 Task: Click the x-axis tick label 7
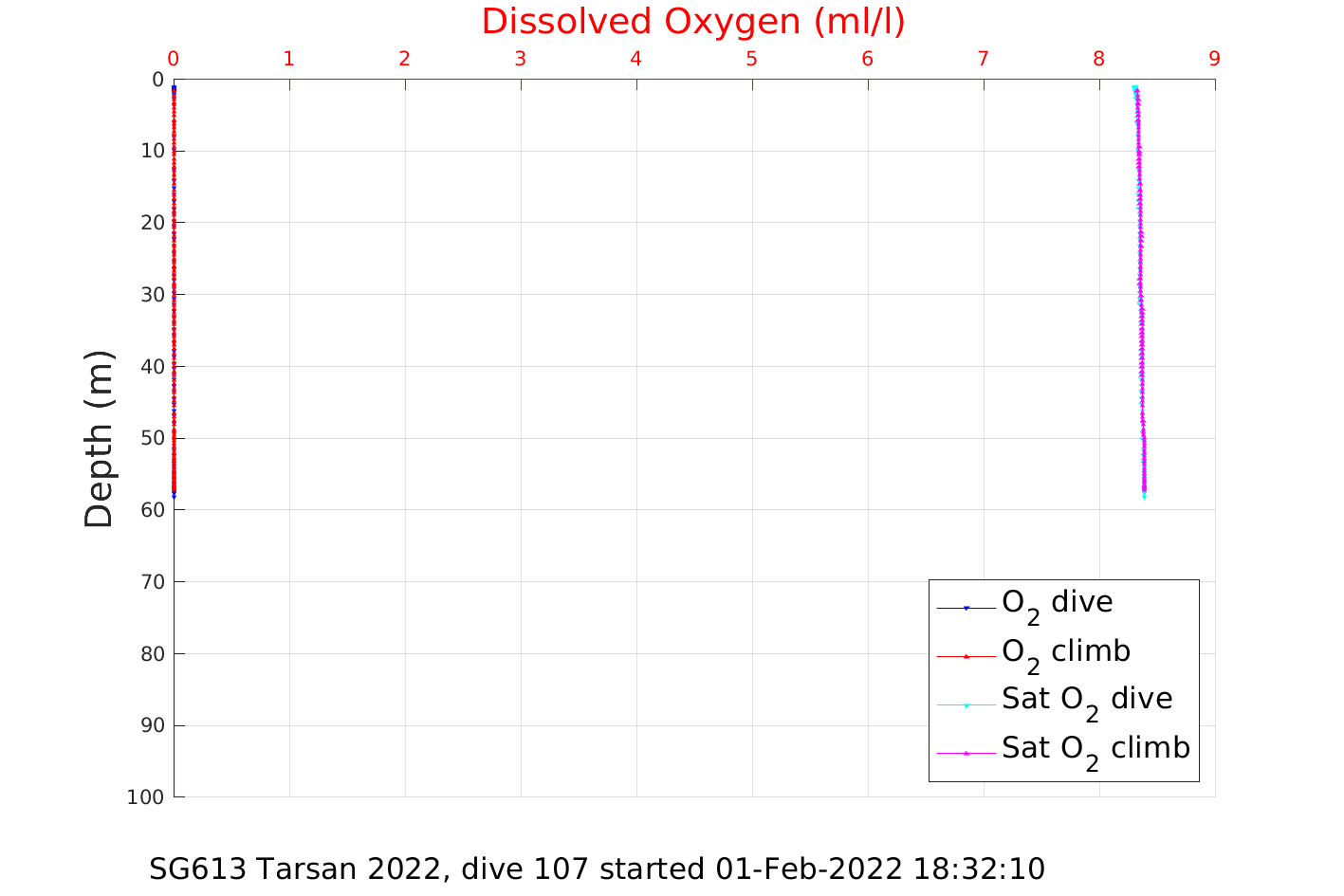point(984,59)
